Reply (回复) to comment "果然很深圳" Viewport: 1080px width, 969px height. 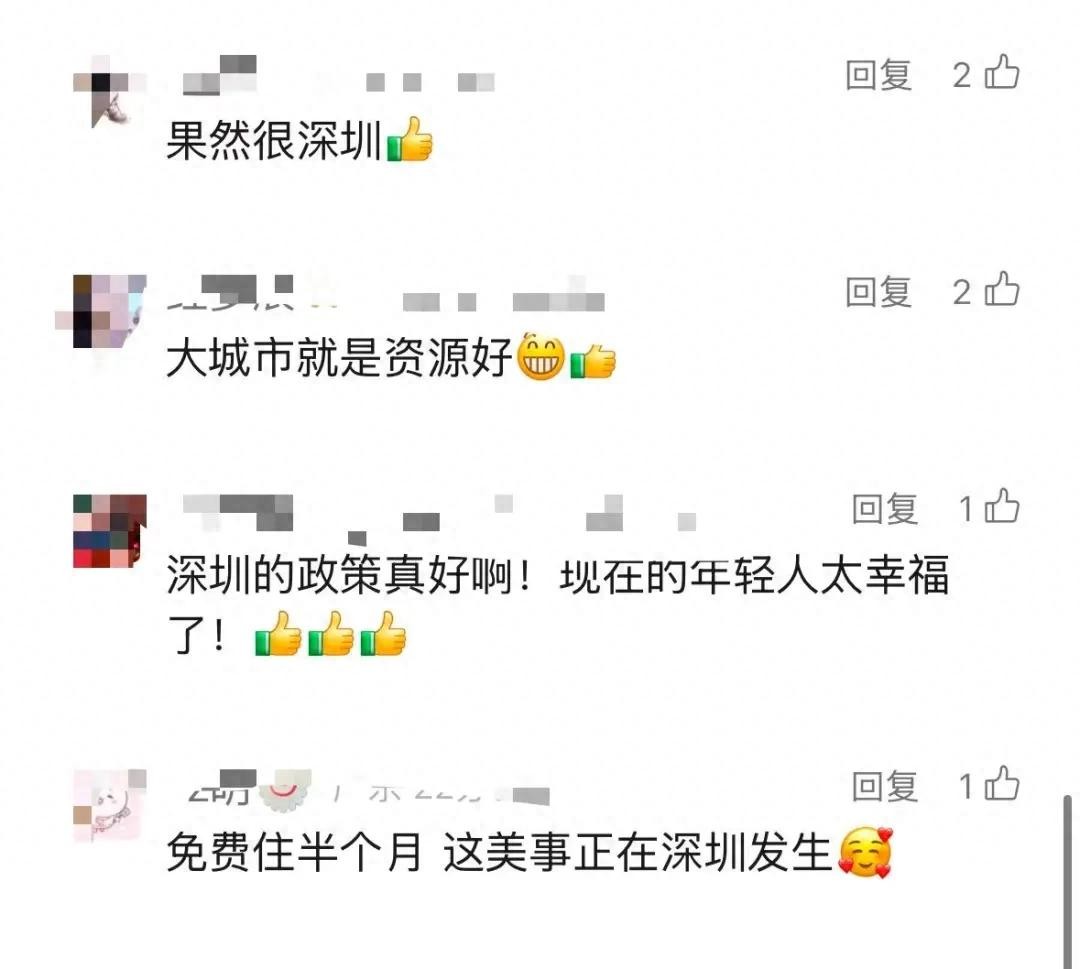click(x=879, y=75)
